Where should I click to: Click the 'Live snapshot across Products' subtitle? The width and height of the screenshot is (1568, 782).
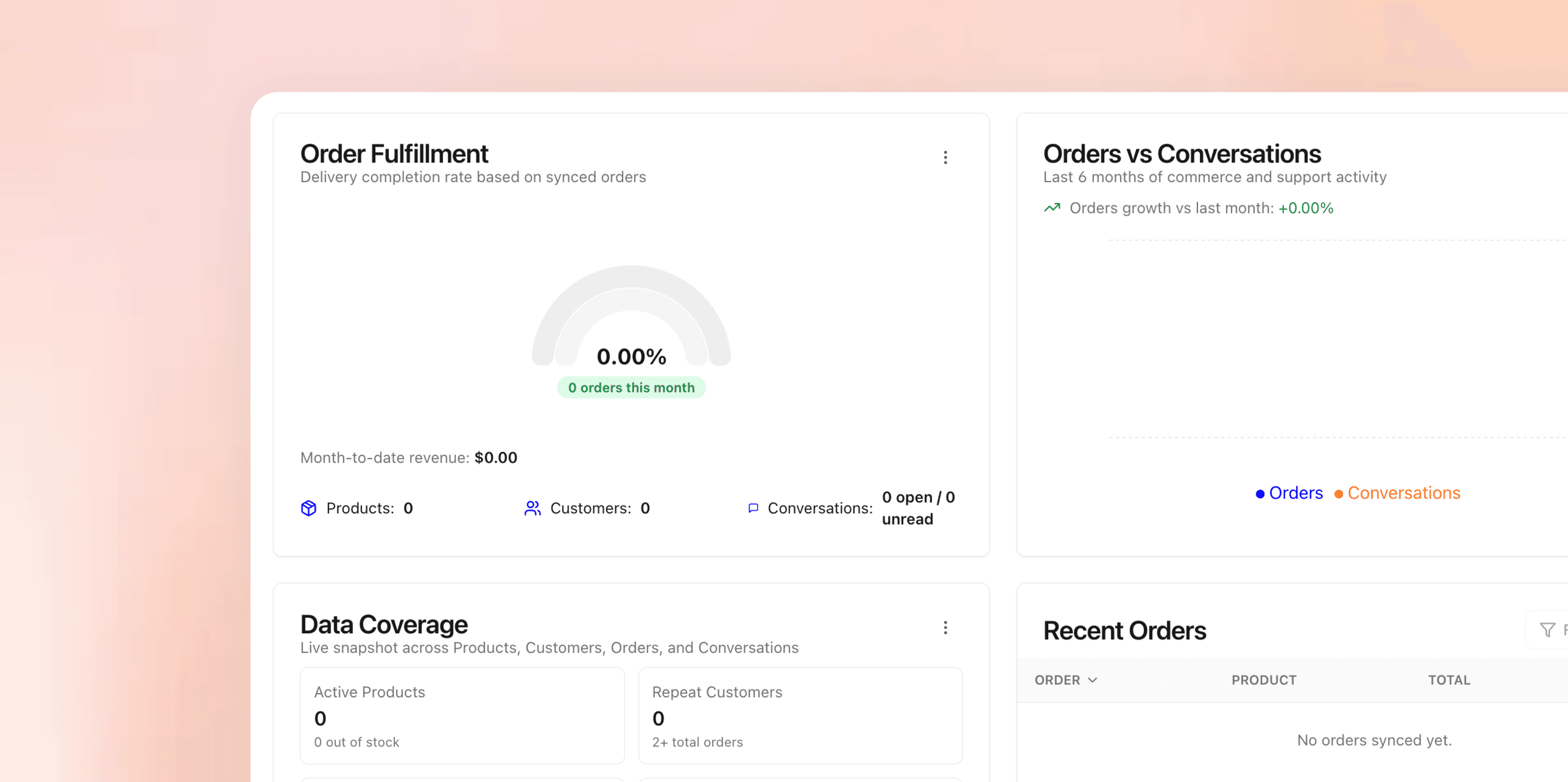pos(549,648)
